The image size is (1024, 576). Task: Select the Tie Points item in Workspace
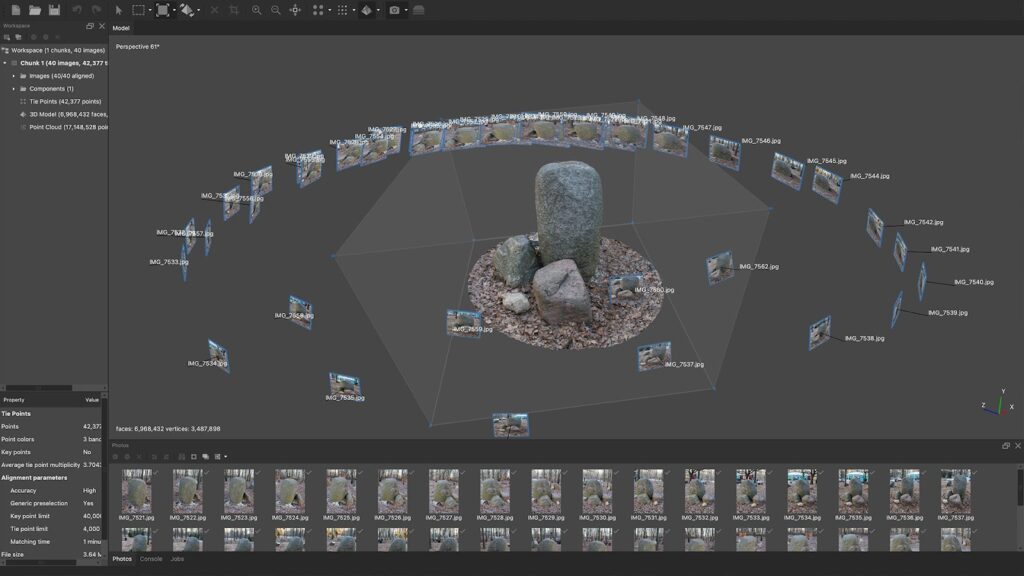pyautogui.click(x=64, y=101)
